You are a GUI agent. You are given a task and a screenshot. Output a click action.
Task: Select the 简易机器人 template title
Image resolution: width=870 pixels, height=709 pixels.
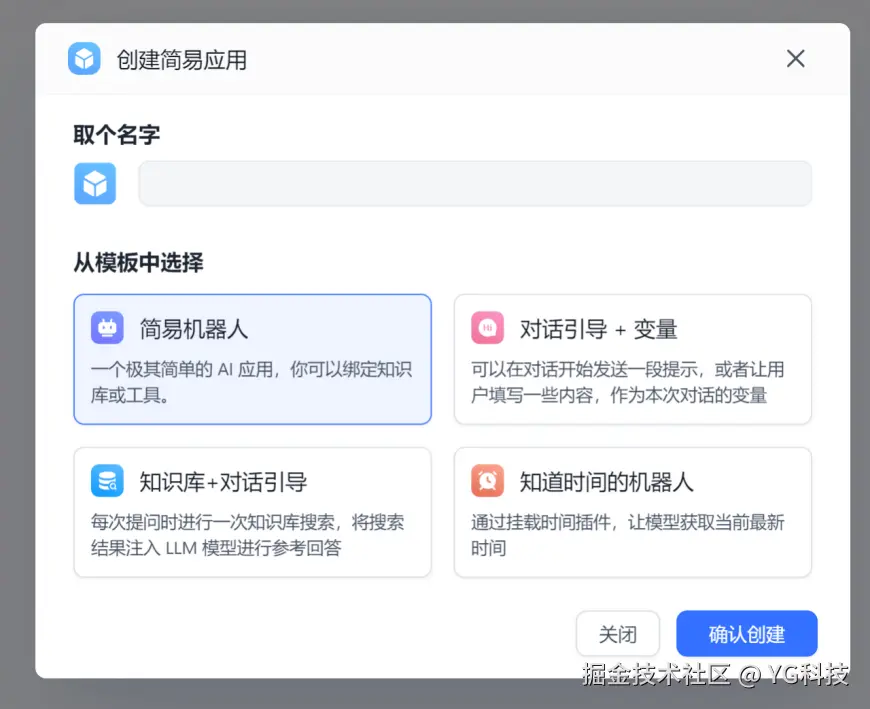pos(194,329)
